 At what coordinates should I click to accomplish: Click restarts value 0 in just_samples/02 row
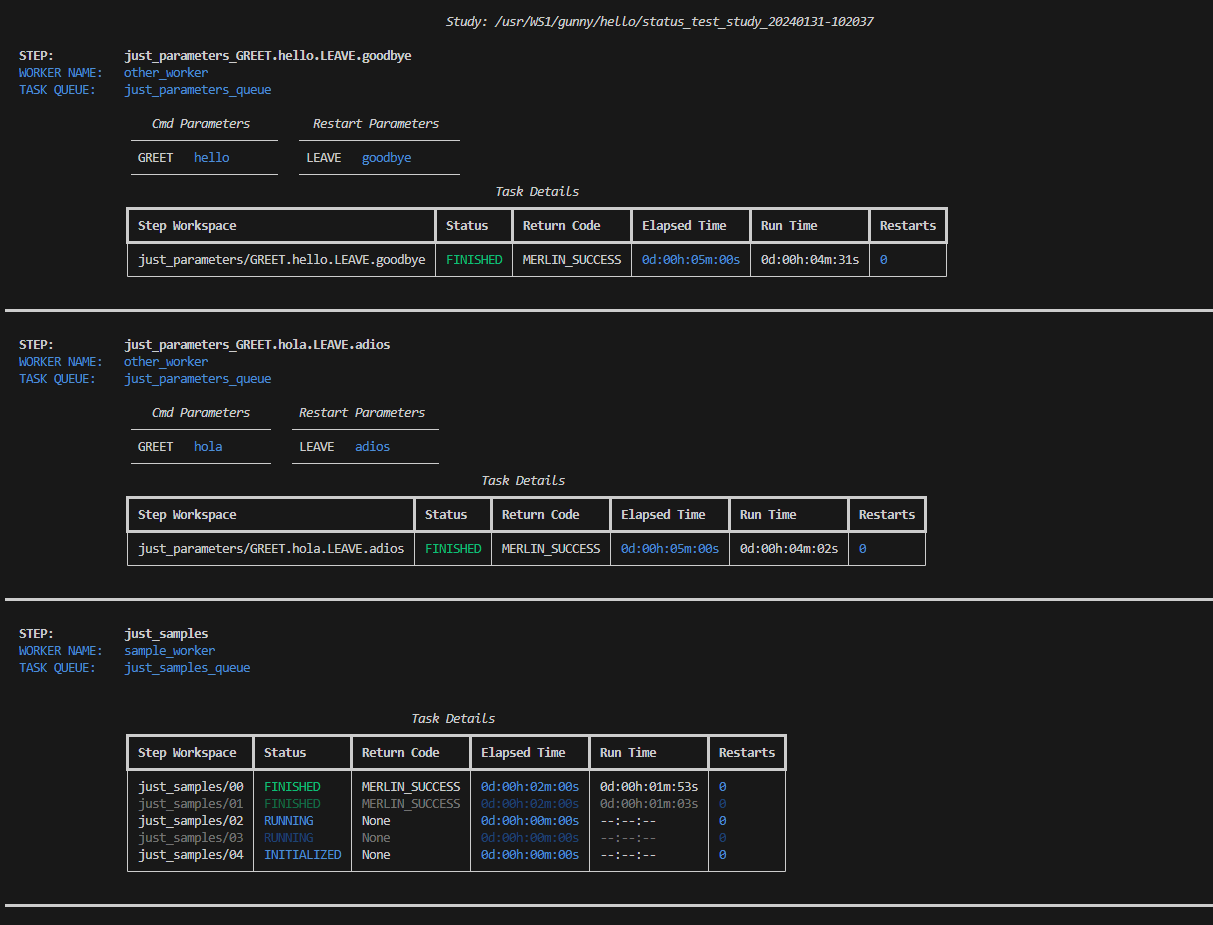click(723, 821)
